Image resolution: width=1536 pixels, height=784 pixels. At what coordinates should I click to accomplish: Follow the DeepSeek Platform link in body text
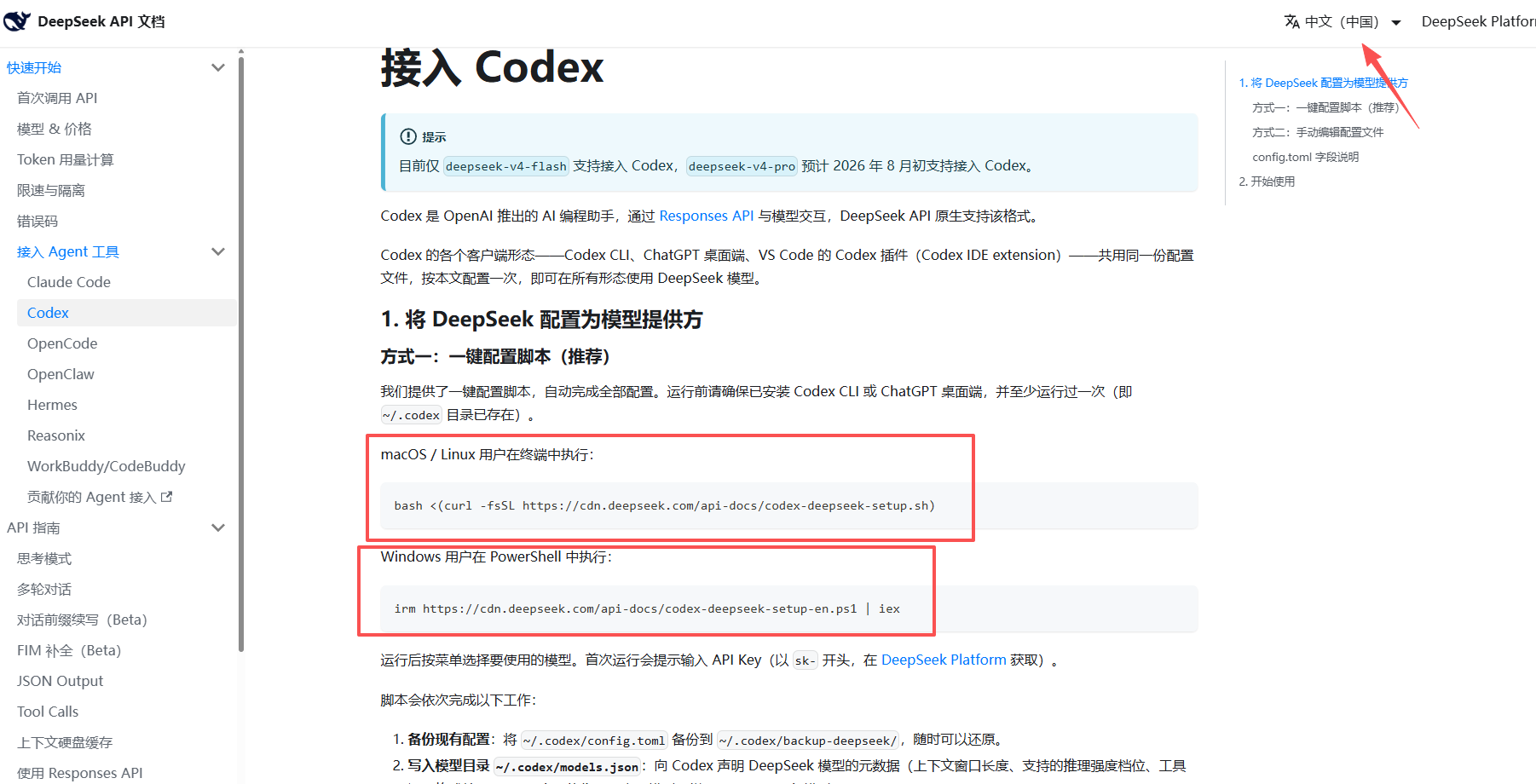(944, 660)
